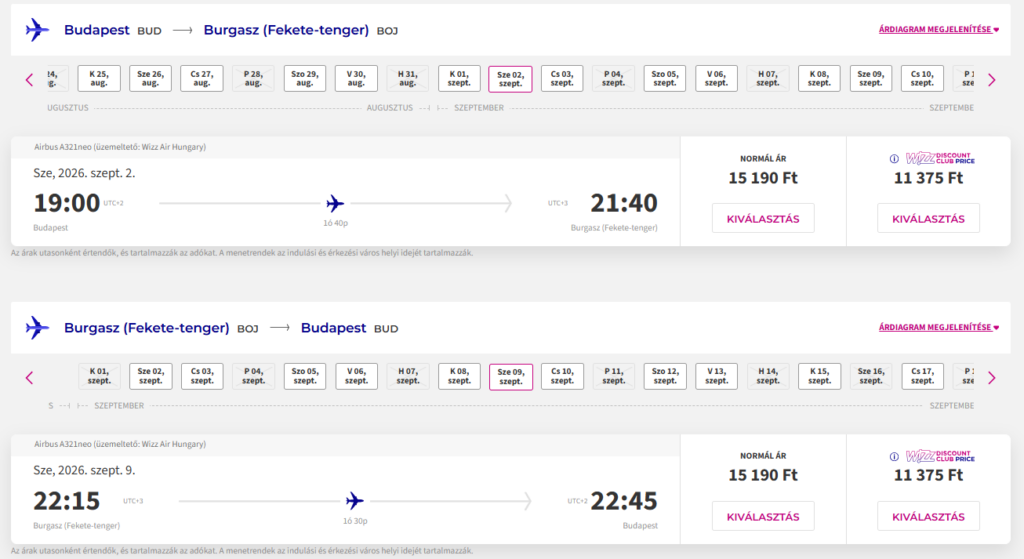The image size is (1024, 559).
Task: Choose outbound normal price 15 190 Ft Kiválasztás
Action: coord(763,219)
